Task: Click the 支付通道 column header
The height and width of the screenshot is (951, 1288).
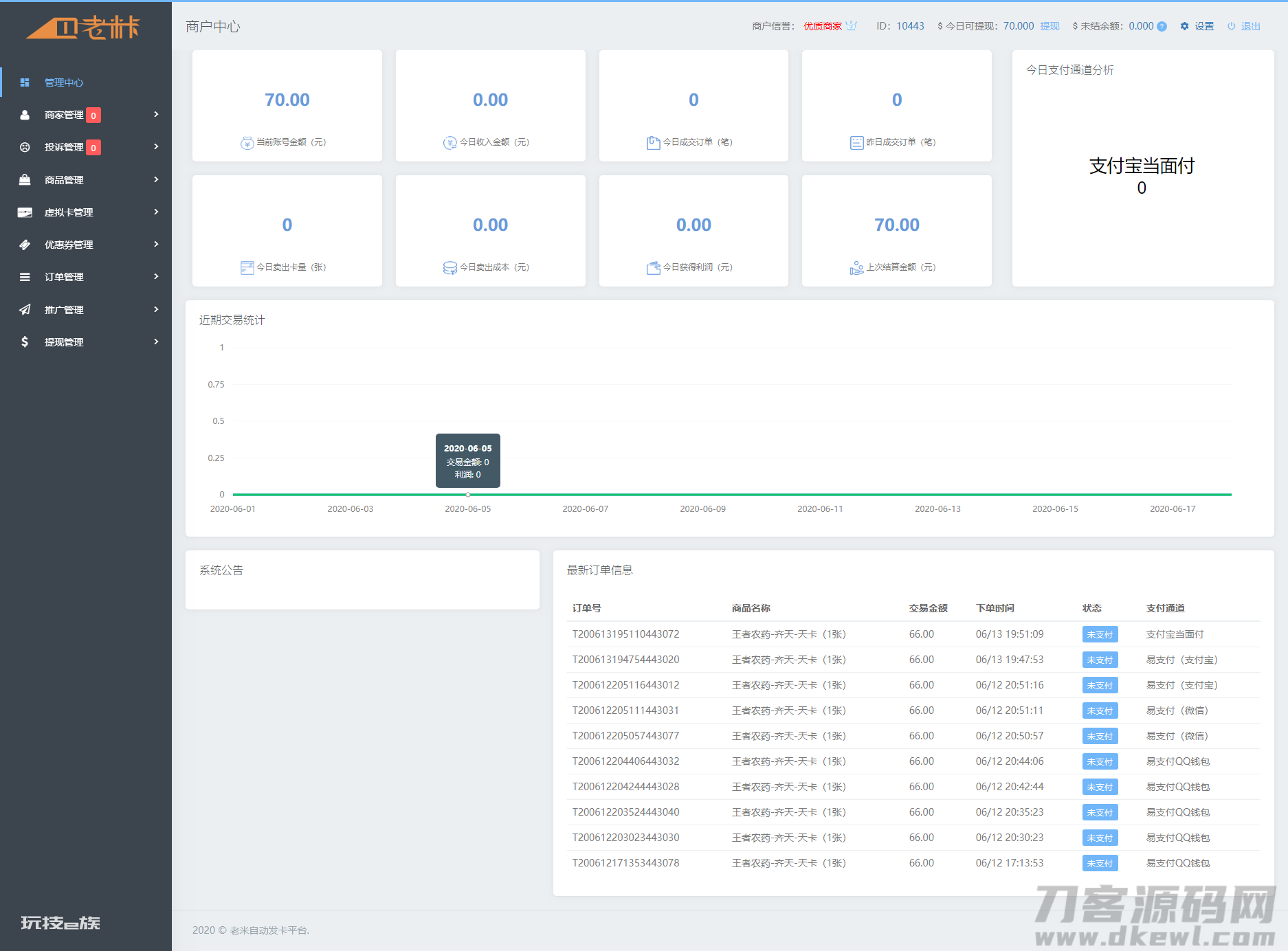Action: coord(1166,608)
